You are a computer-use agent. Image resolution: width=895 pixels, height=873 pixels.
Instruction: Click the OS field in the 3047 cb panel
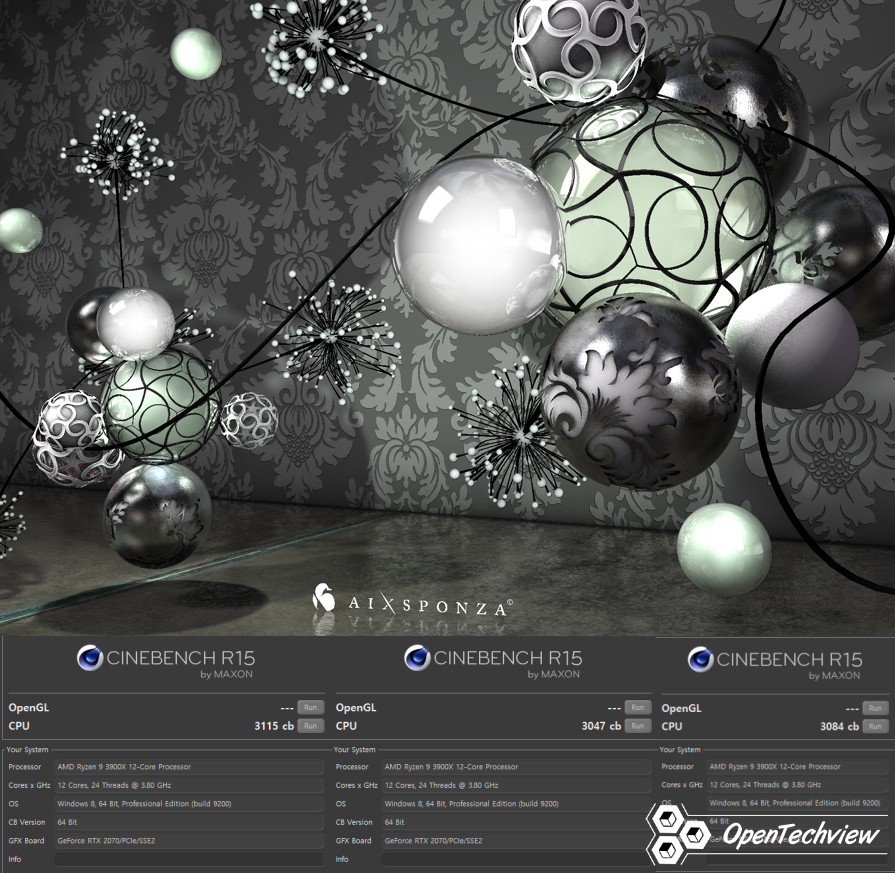(x=516, y=803)
